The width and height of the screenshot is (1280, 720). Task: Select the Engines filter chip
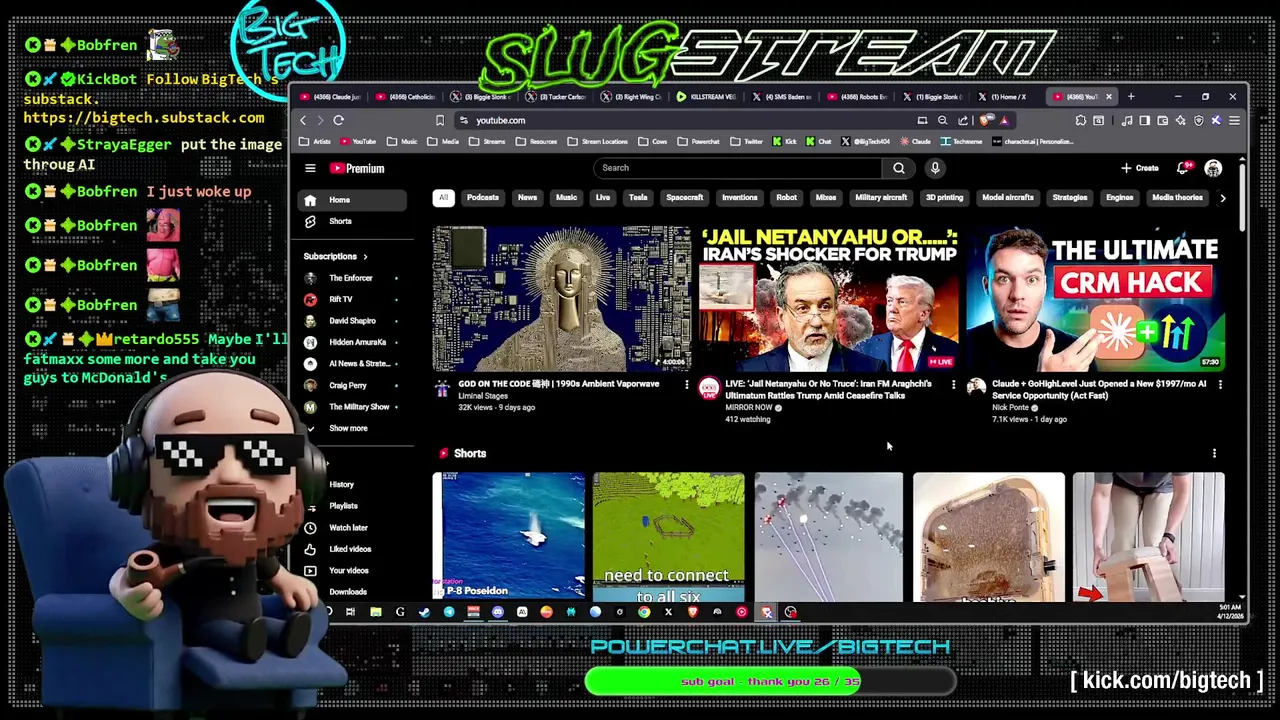click(x=1119, y=198)
